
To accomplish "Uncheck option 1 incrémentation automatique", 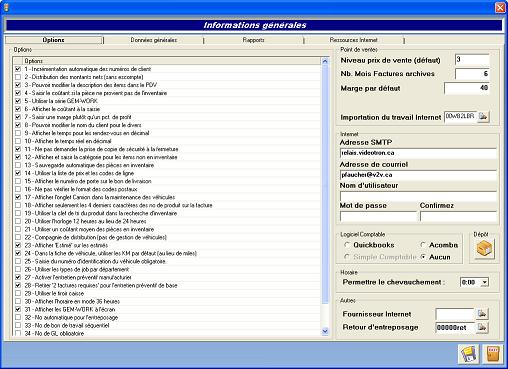I will coord(18,69).
